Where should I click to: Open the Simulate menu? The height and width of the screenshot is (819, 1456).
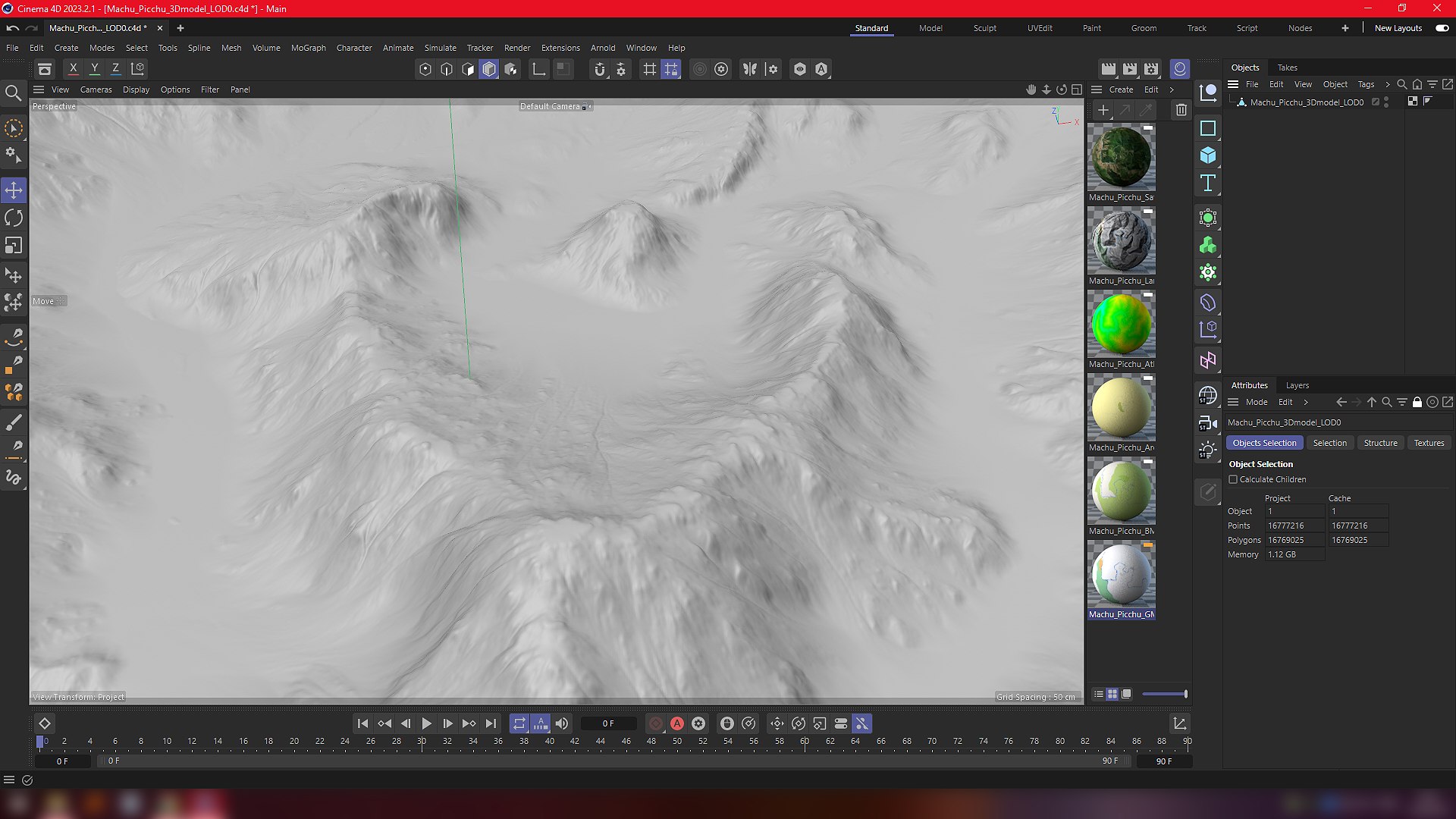441,48
